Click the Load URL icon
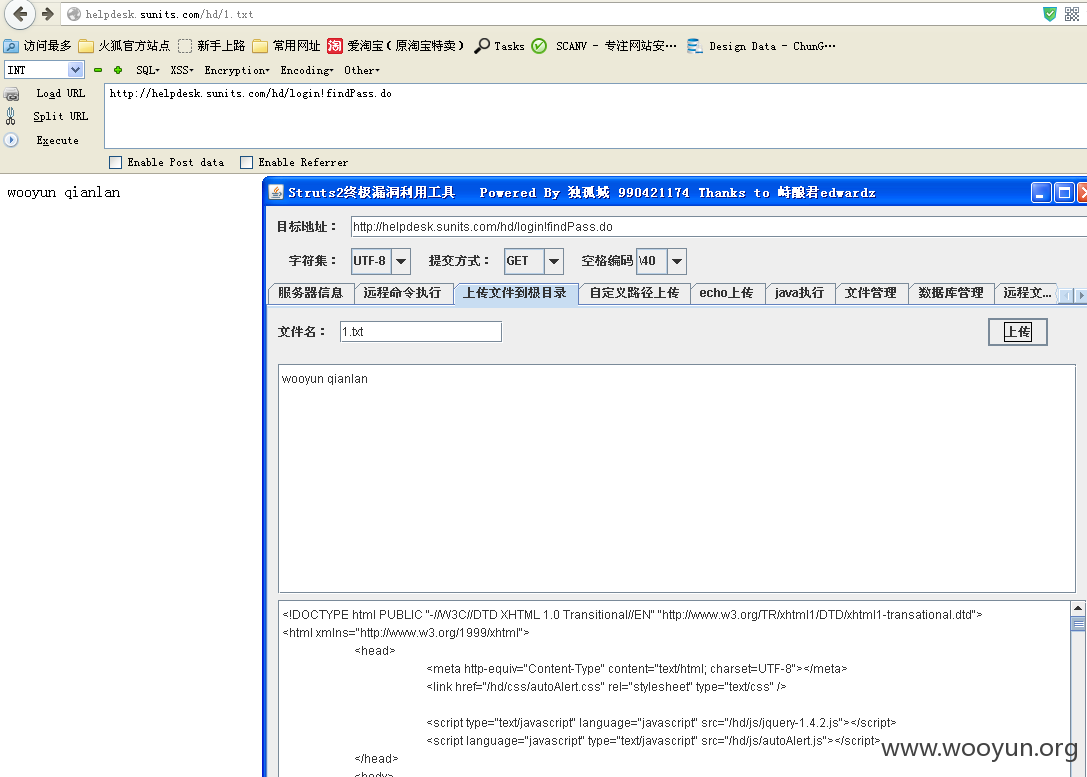1087x777 pixels. tap(12, 94)
